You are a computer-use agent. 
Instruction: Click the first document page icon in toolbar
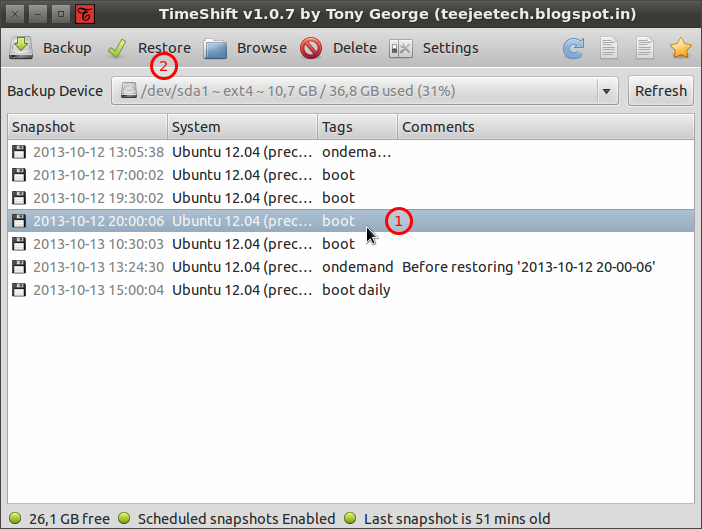tap(609, 48)
